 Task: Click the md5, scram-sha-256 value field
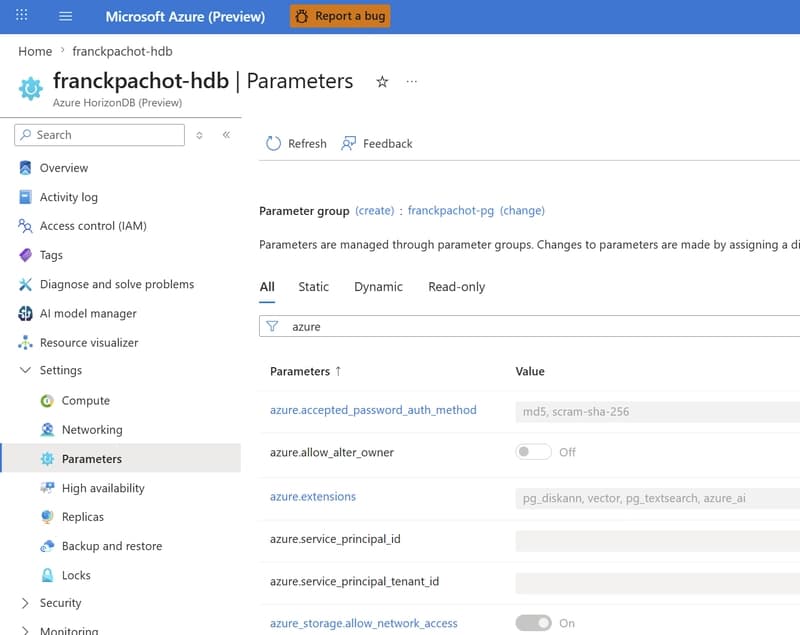[658, 412]
